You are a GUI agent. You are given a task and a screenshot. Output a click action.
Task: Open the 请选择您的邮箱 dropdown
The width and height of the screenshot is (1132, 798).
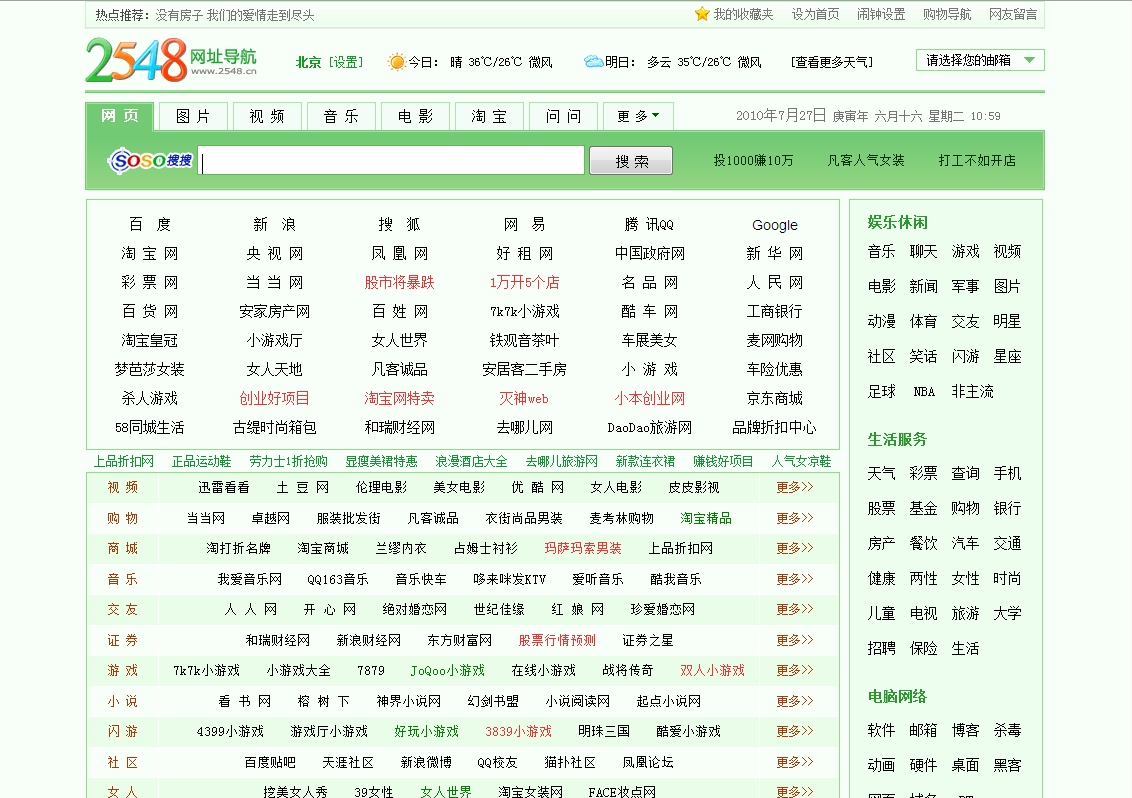(x=979, y=59)
